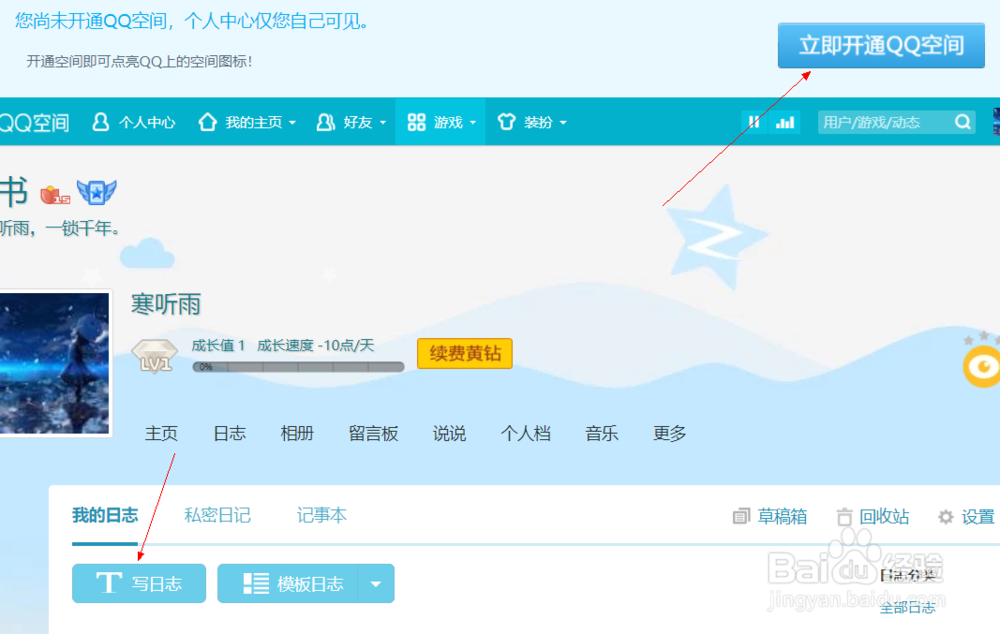Click the search magnifier icon

click(x=962, y=122)
